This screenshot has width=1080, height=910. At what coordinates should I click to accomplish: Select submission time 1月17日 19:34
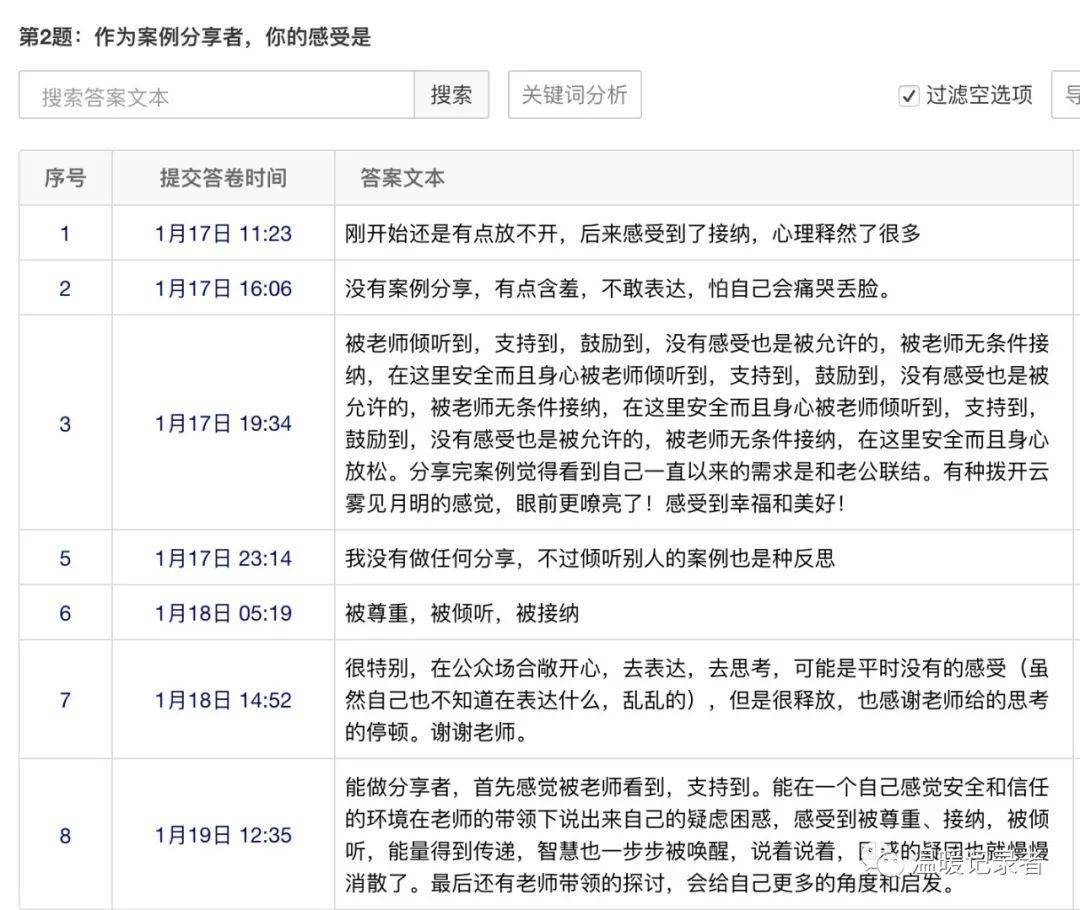[223, 424]
